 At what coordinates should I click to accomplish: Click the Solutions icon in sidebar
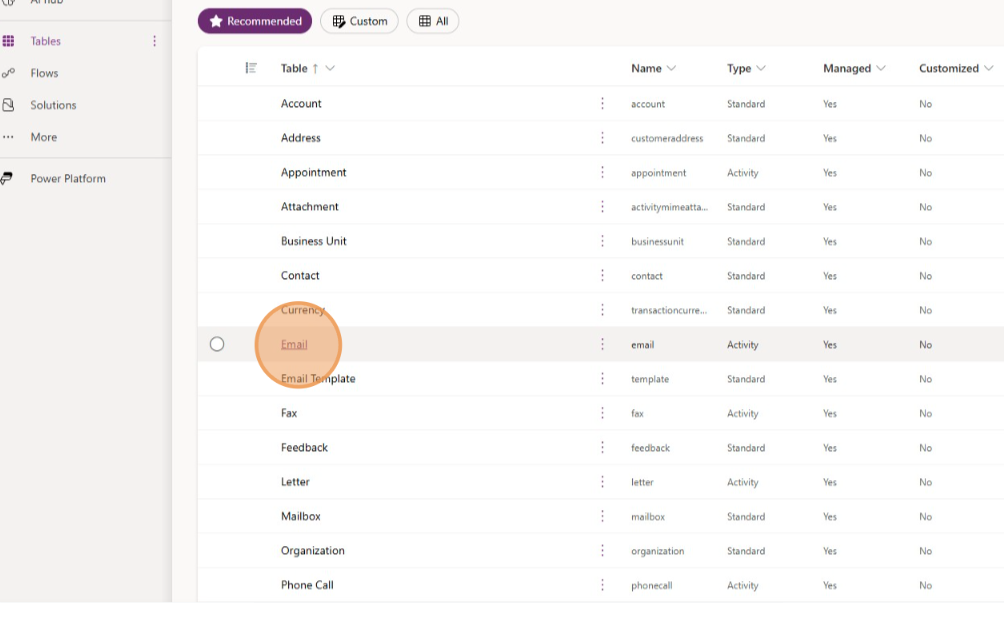point(8,105)
